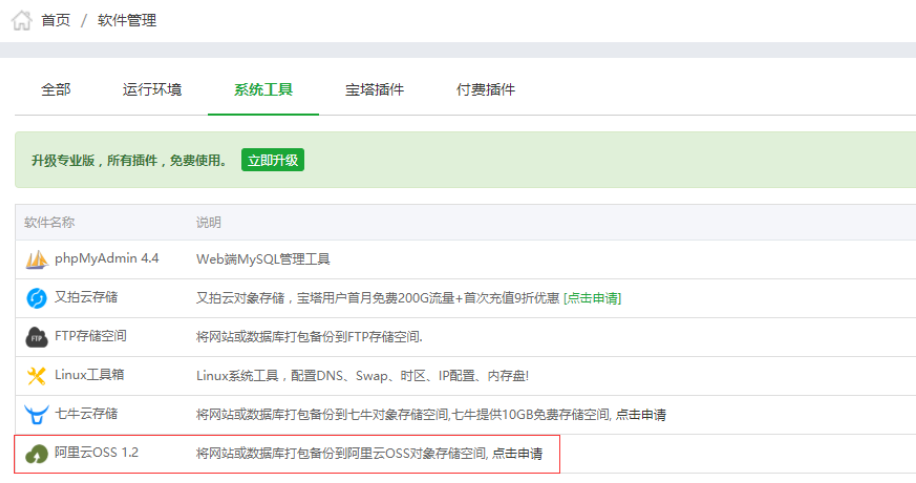Click 点击申请 link in 阿里云OSS row
Viewport: 916px width, 483px height.
pos(517,453)
